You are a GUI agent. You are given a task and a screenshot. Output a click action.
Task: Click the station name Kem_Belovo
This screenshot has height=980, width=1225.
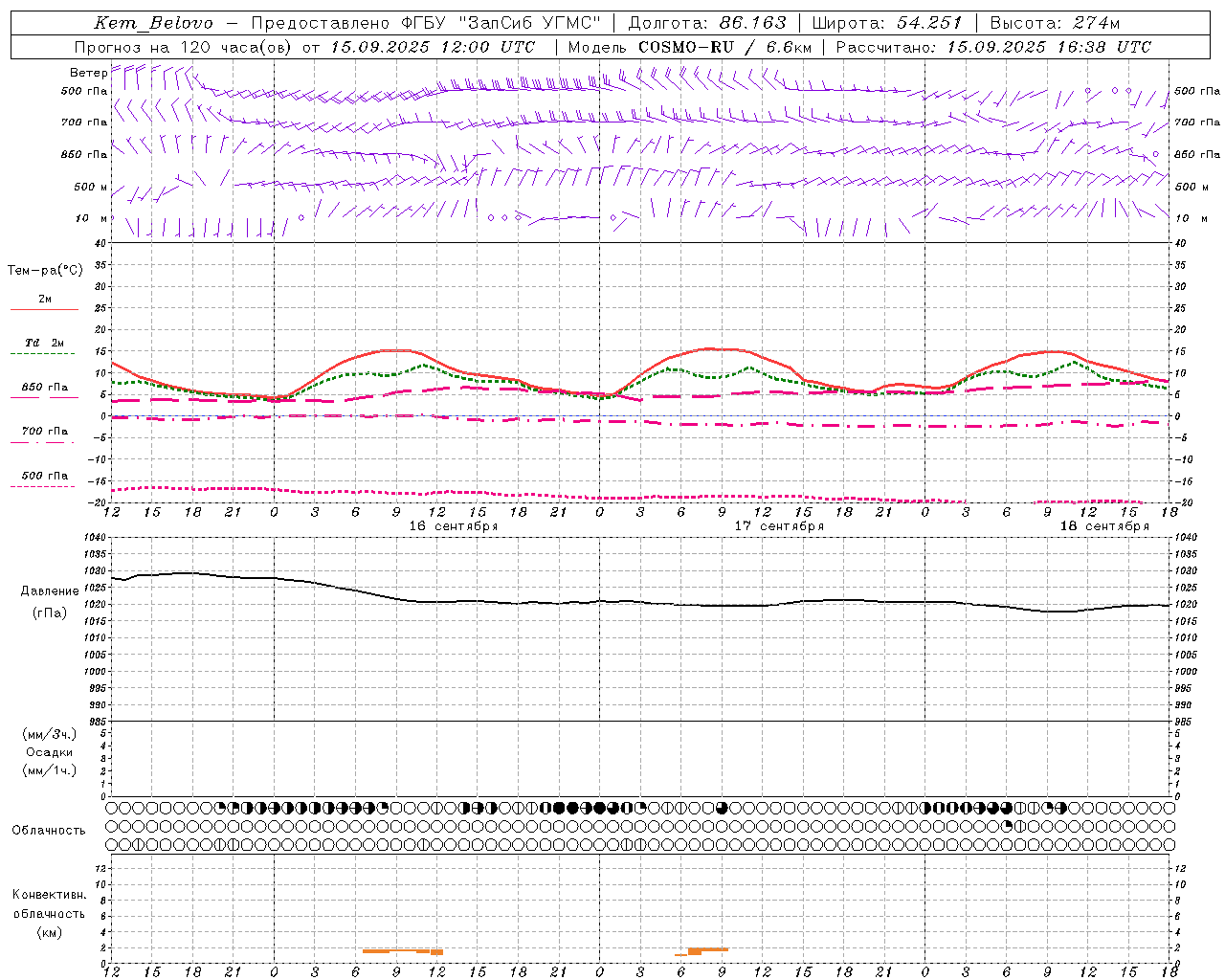(x=153, y=23)
